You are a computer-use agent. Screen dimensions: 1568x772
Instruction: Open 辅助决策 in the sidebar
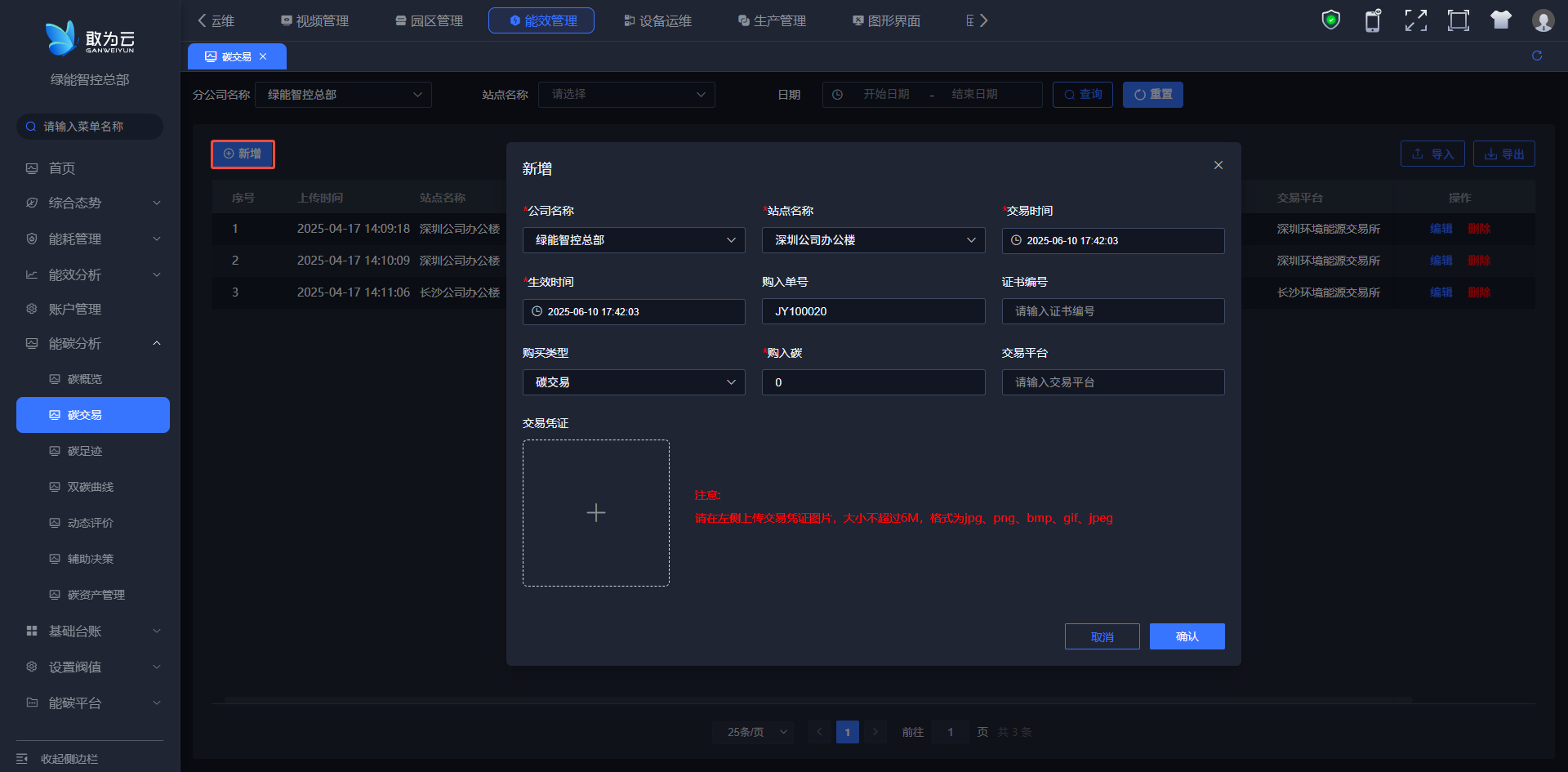pyautogui.click(x=93, y=559)
